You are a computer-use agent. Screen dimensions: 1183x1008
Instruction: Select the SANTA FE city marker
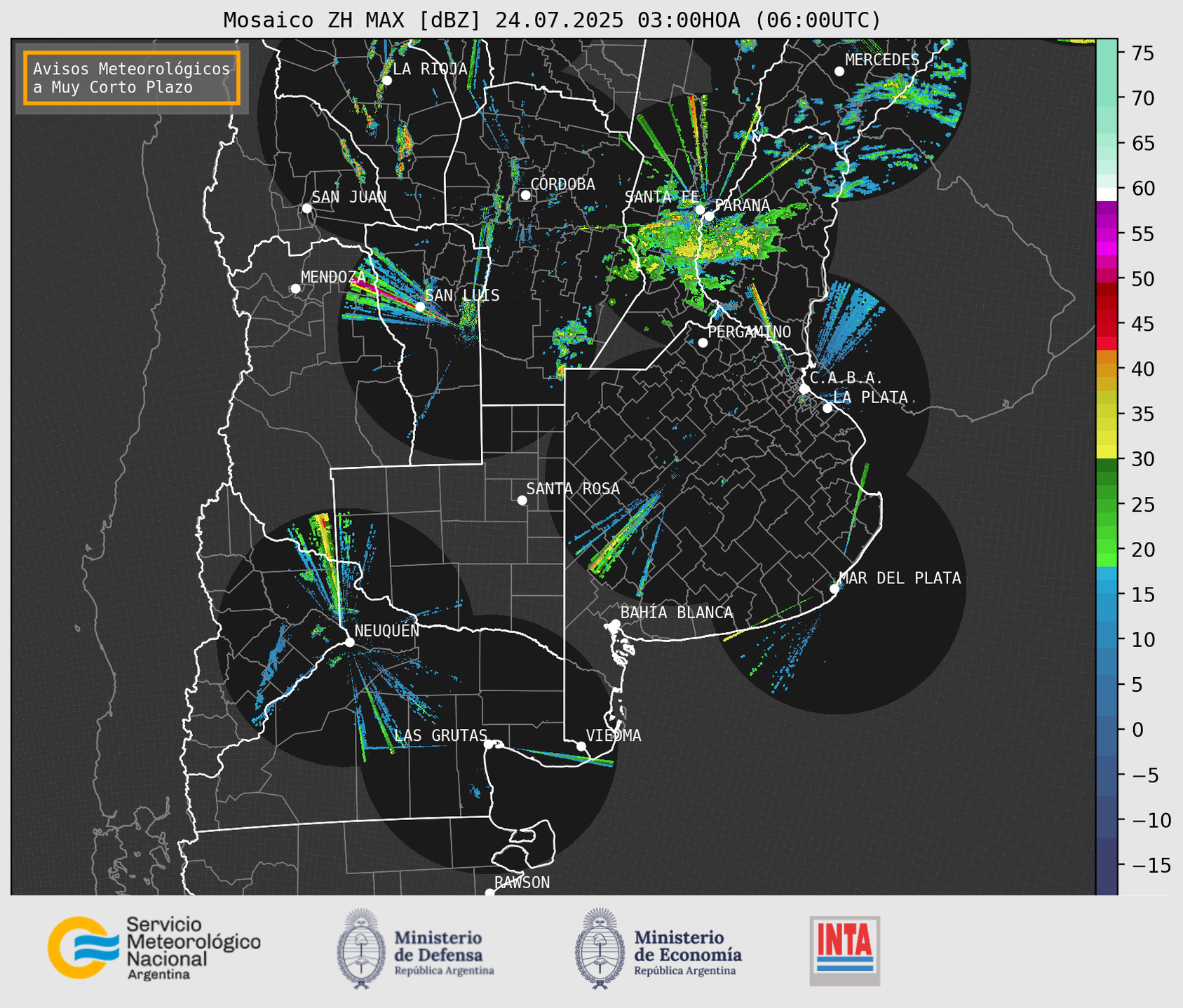[x=700, y=210]
